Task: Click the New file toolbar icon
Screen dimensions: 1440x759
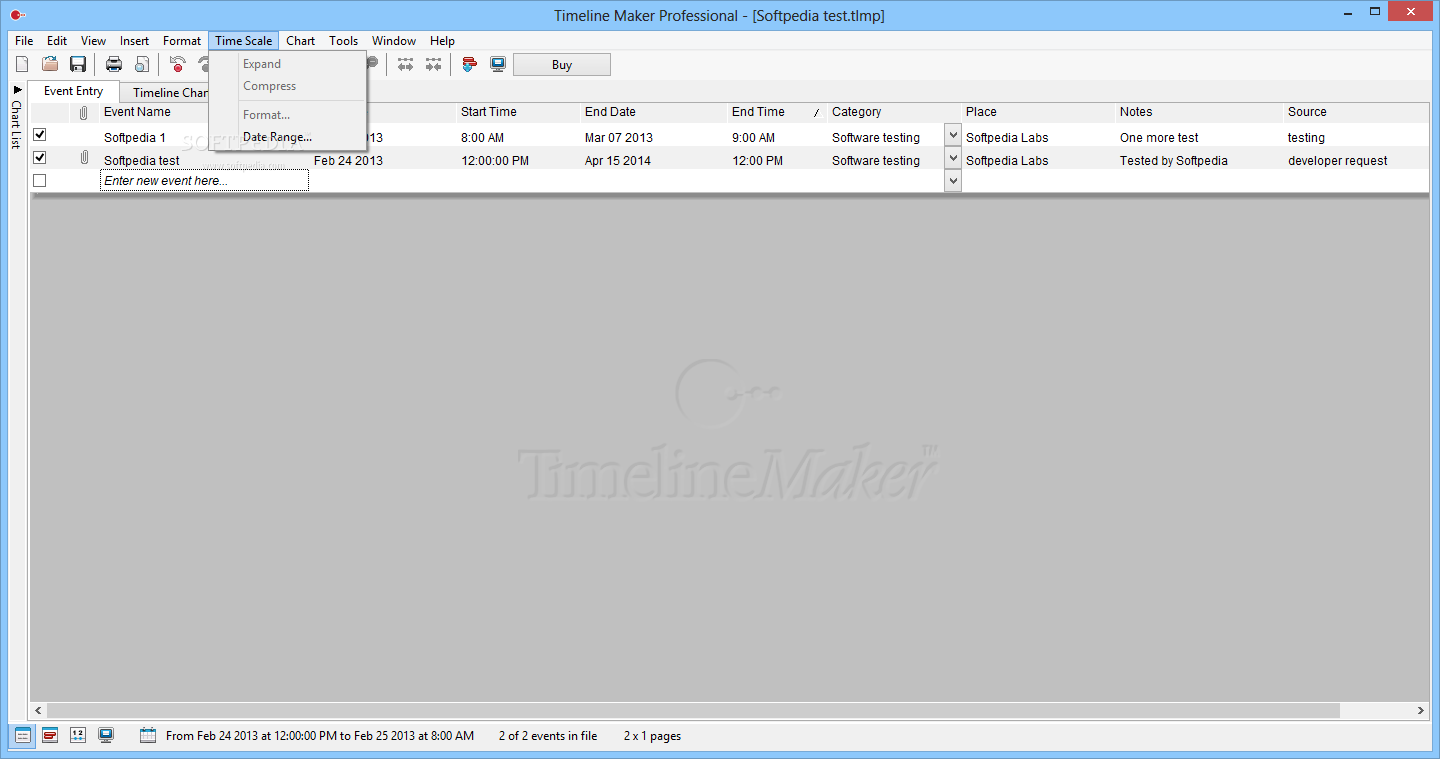Action: coord(22,64)
